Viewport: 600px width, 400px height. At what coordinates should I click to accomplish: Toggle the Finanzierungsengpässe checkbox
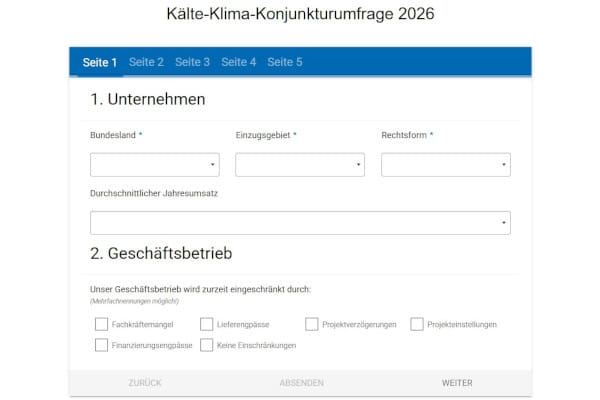101,345
